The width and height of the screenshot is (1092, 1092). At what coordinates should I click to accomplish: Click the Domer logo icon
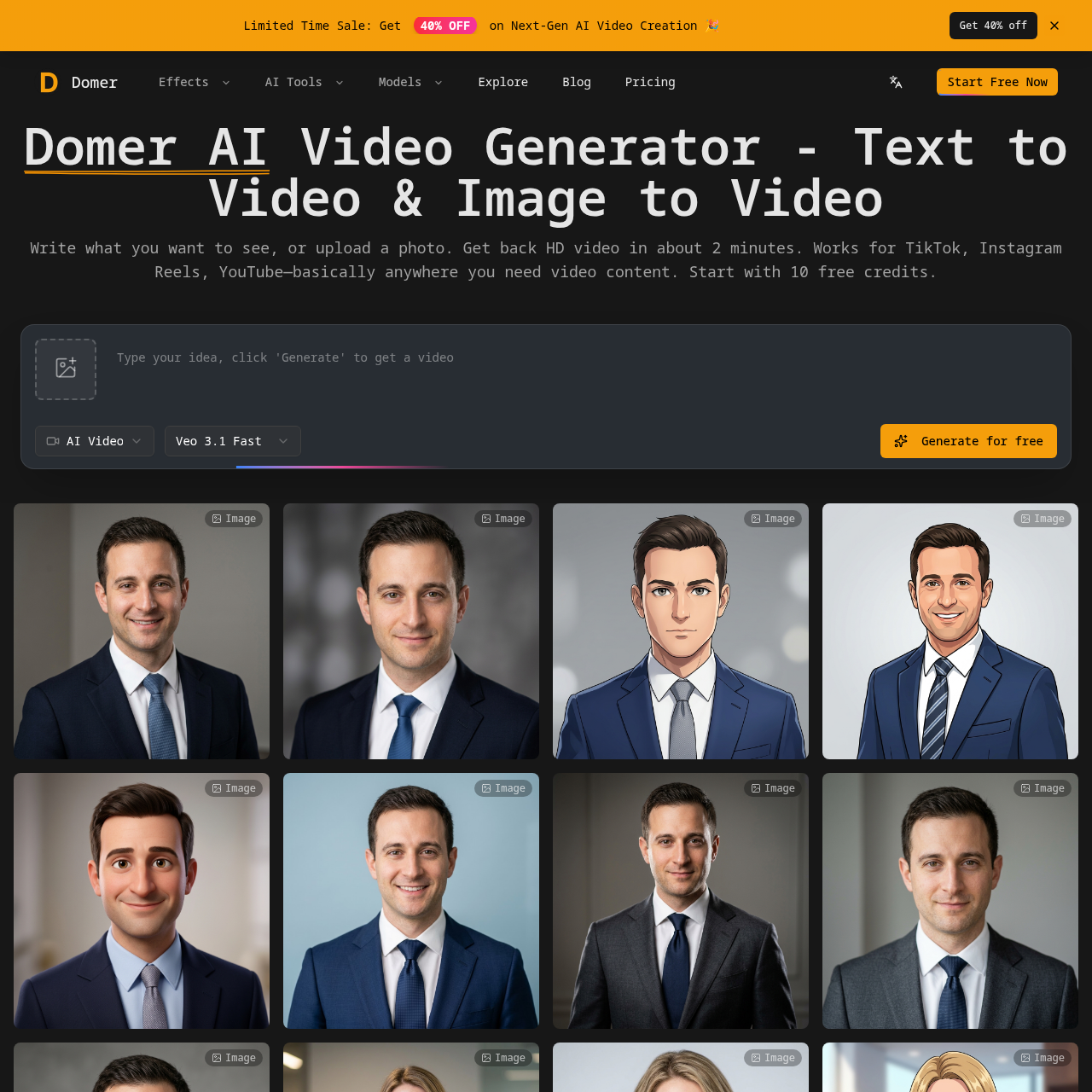pyautogui.click(x=49, y=82)
